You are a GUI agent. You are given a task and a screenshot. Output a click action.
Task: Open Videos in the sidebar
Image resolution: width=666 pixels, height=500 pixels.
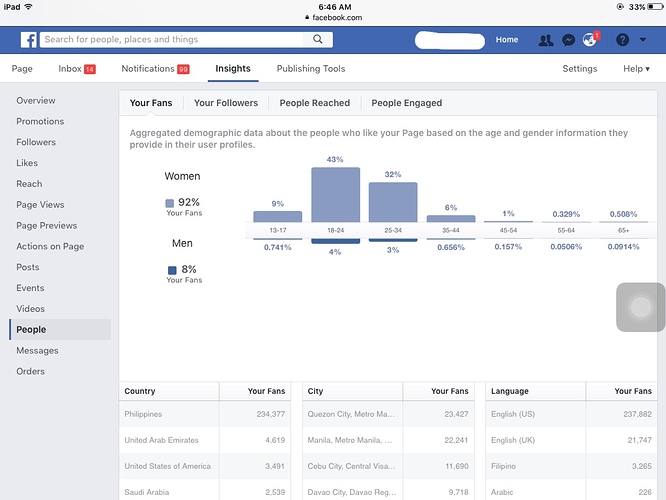(30, 309)
